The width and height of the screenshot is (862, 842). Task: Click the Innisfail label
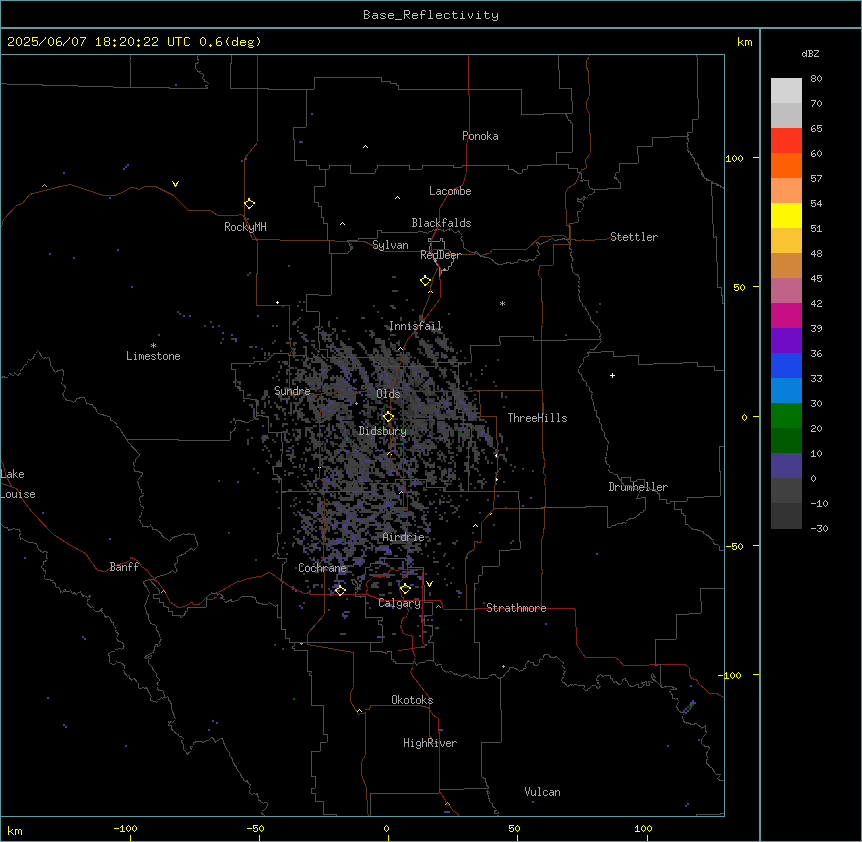click(415, 326)
